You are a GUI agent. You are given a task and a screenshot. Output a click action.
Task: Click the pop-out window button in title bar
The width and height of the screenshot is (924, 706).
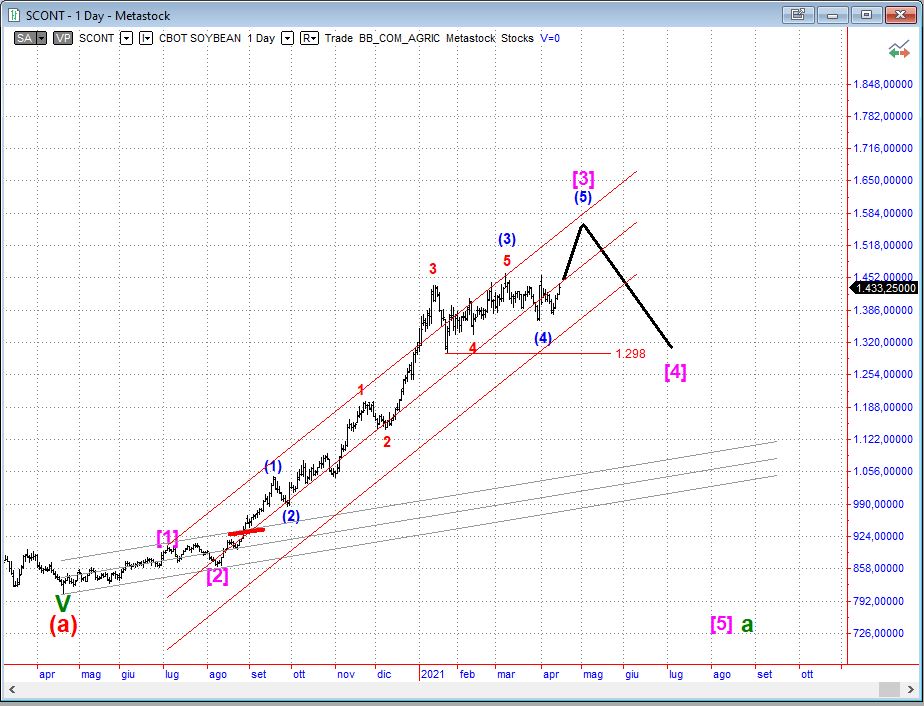(x=798, y=15)
